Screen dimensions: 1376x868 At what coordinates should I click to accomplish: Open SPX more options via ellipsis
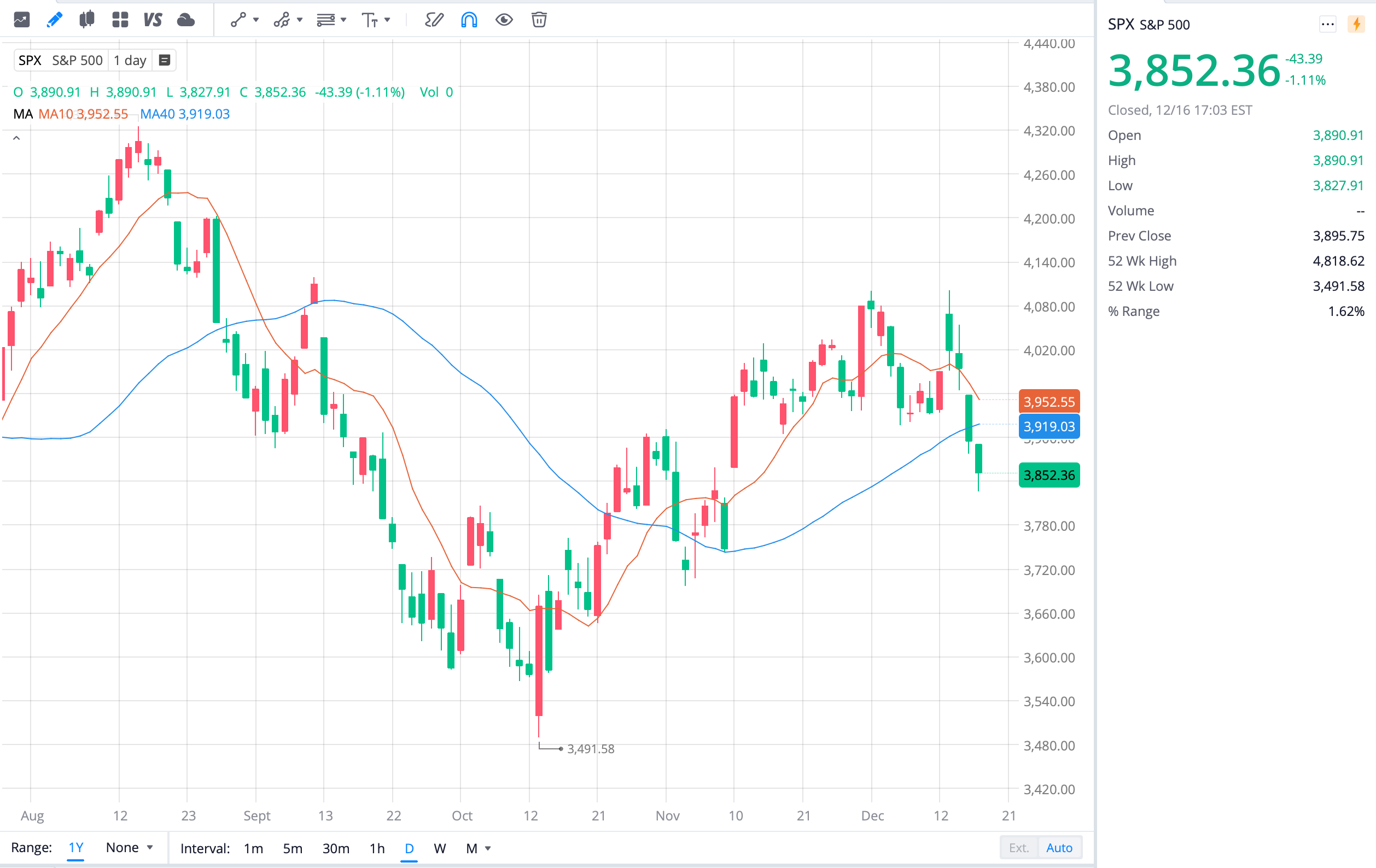[x=1328, y=24]
